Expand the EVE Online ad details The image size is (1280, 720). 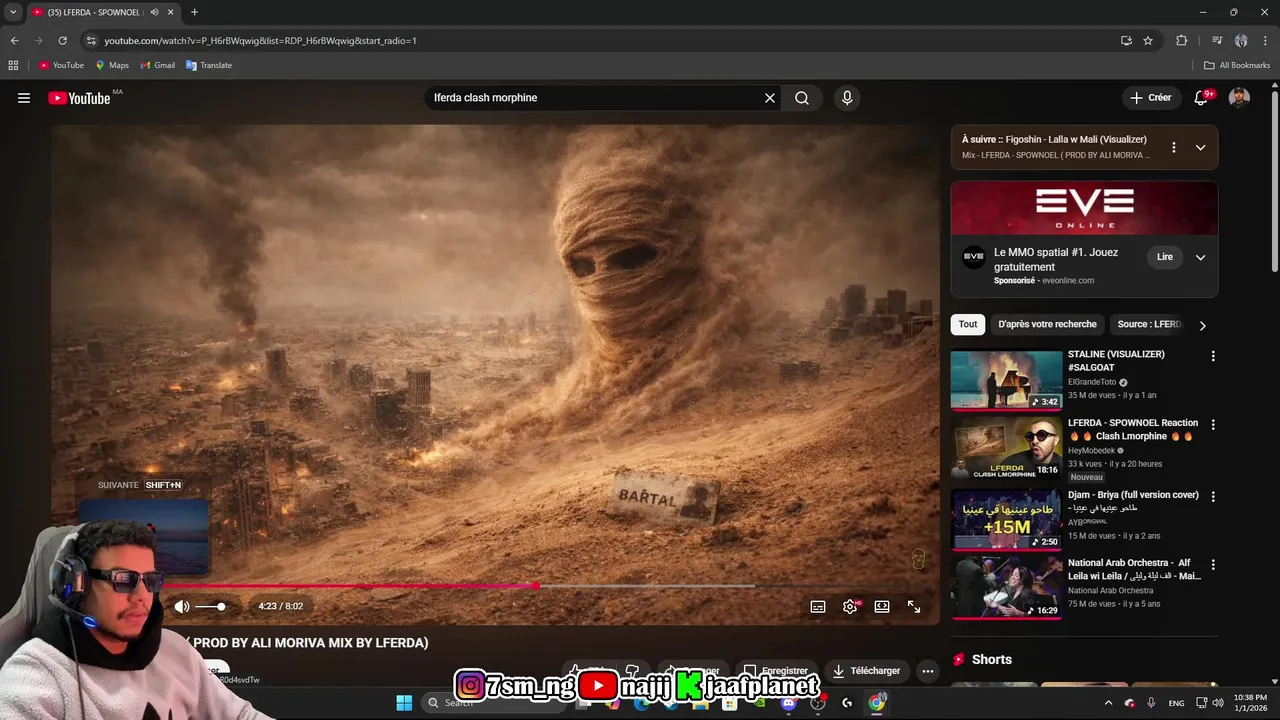1201,257
